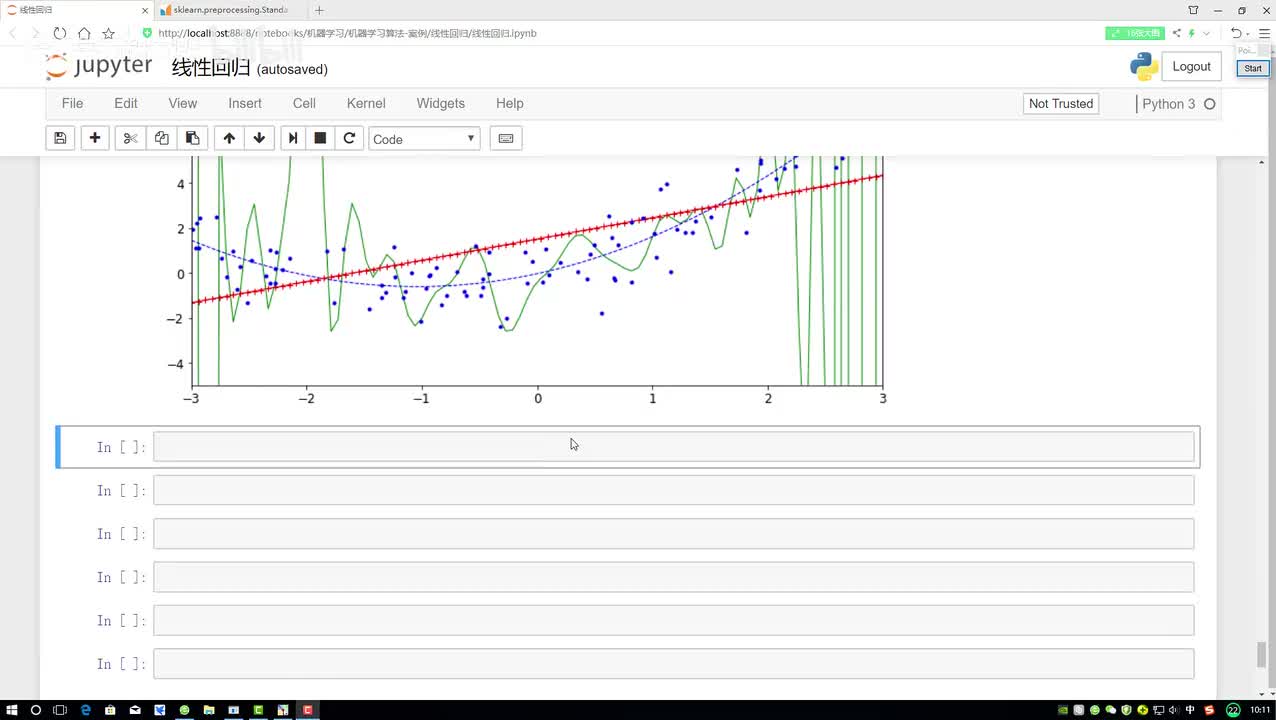The width and height of the screenshot is (1276, 720).
Task: Open the browser hamburger menu
Action: pyautogui.click(x=1264, y=33)
